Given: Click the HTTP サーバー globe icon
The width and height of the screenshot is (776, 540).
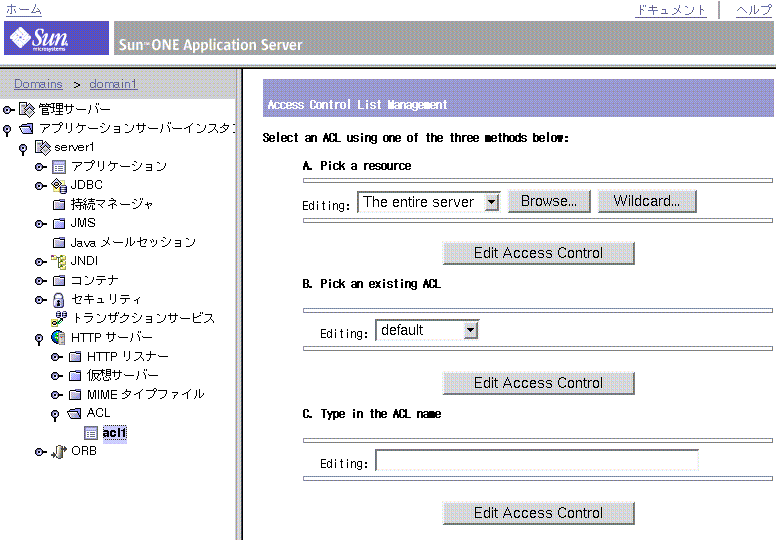Looking at the screenshot, I should point(58,338).
